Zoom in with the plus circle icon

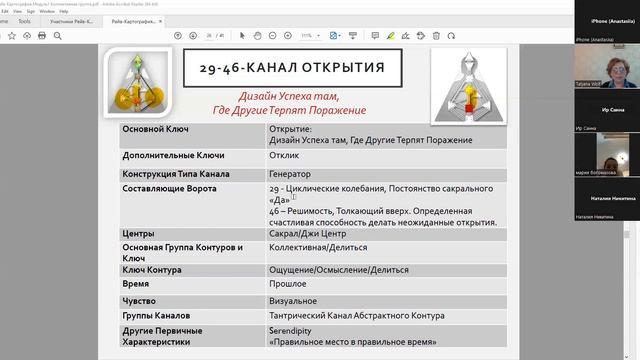point(288,36)
